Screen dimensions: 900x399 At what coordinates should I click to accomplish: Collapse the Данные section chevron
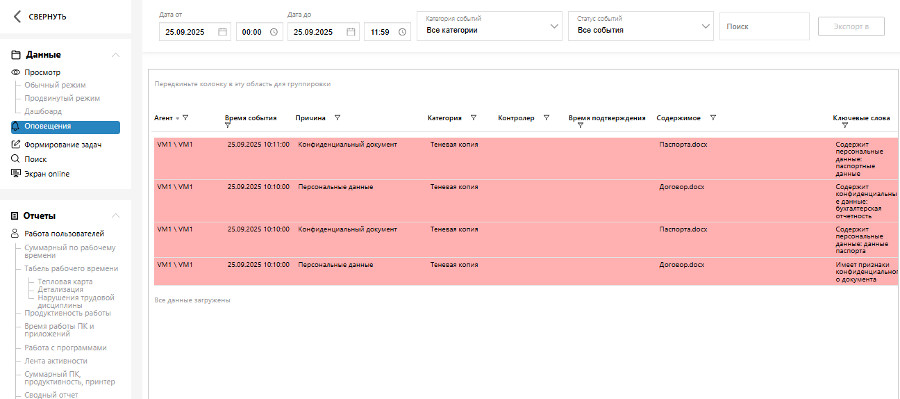[x=115, y=55]
